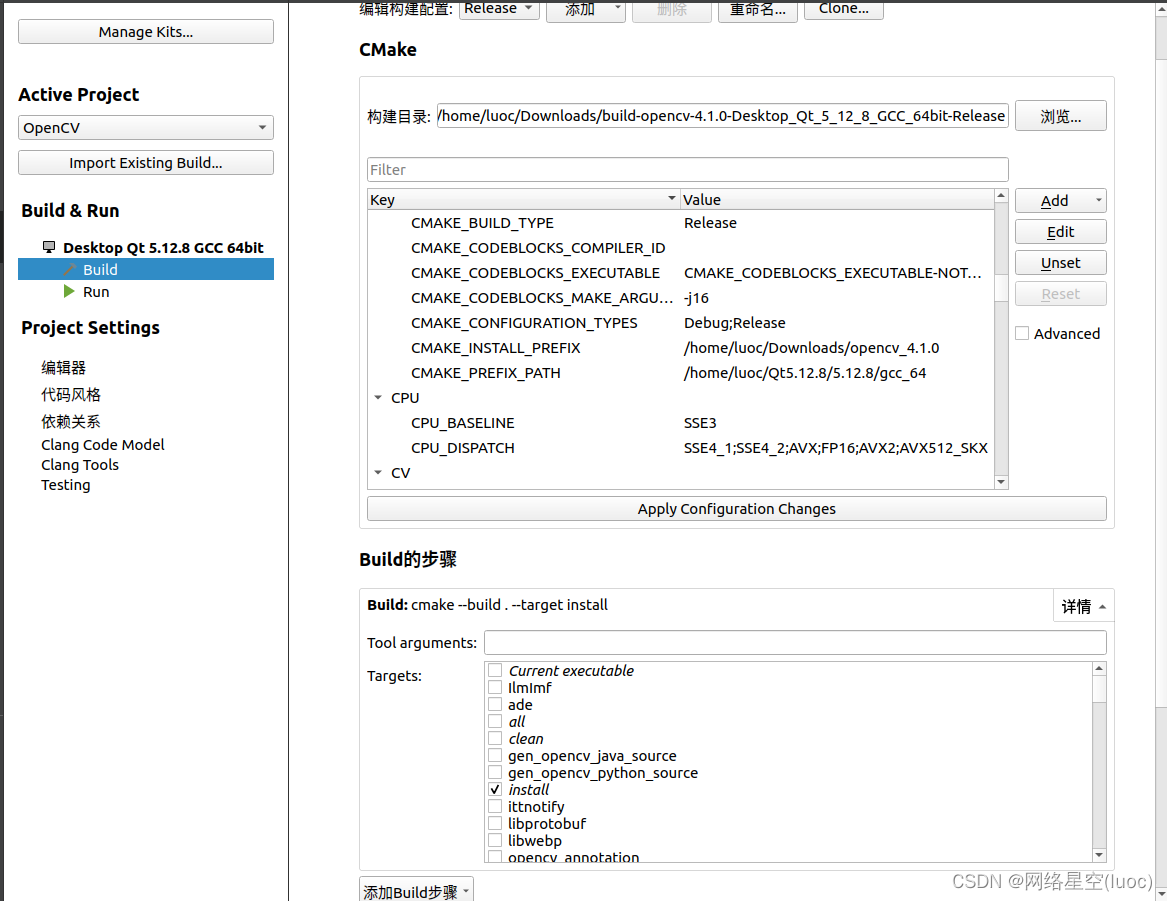
Task: Click Import Existing Build... button
Action: pyautogui.click(x=146, y=163)
